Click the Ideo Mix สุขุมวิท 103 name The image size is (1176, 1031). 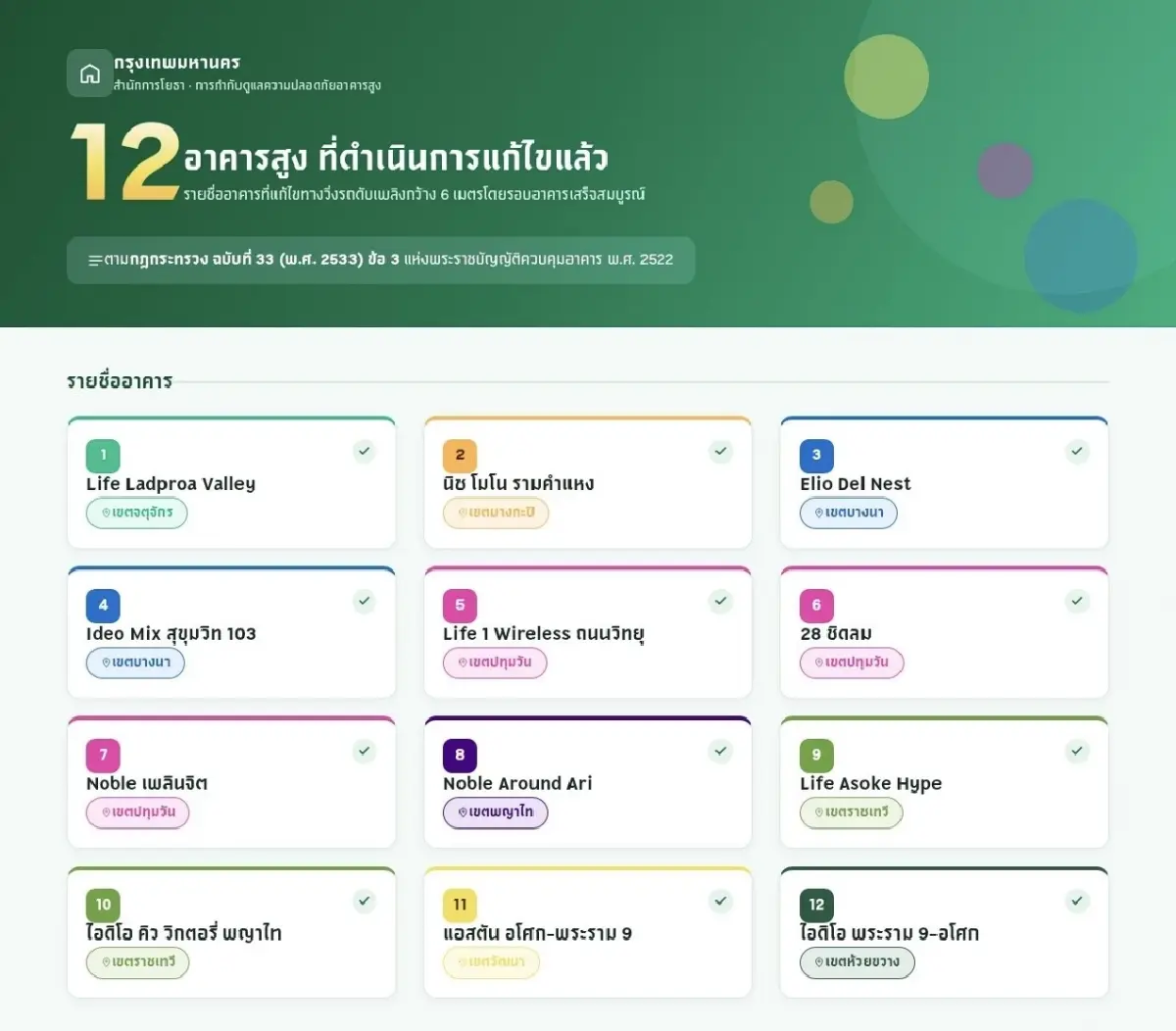click(x=171, y=634)
